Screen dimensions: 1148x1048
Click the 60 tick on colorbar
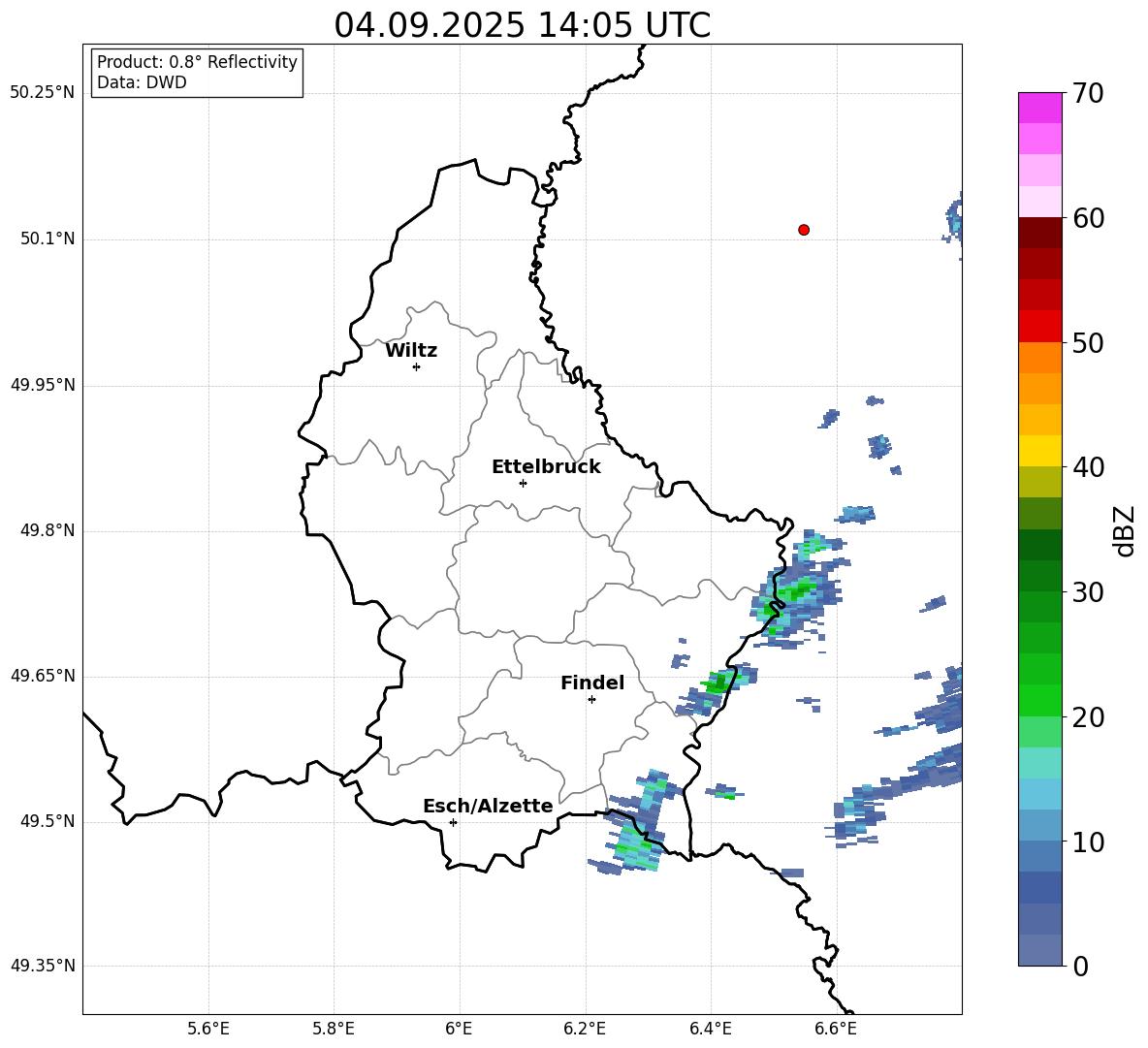tap(1088, 218)
